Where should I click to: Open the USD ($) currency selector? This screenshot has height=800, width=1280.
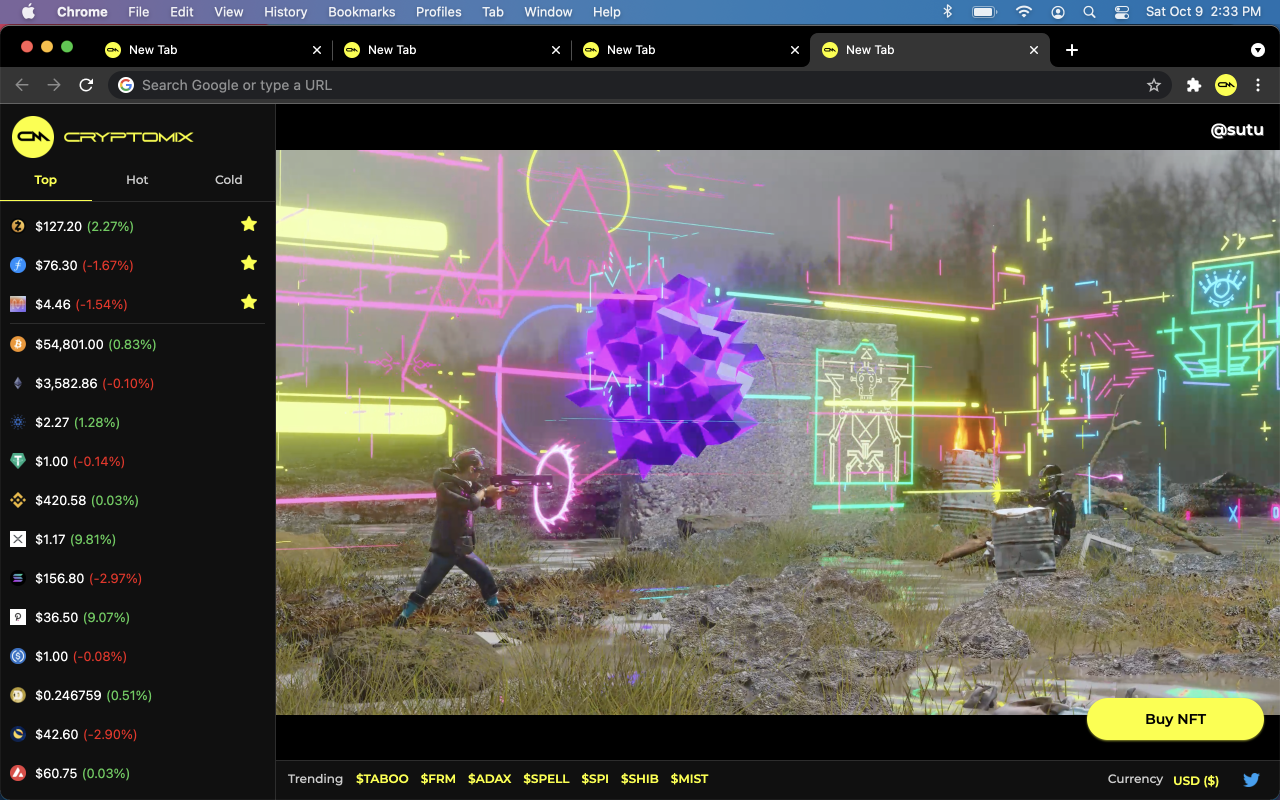pos(1195,780)
